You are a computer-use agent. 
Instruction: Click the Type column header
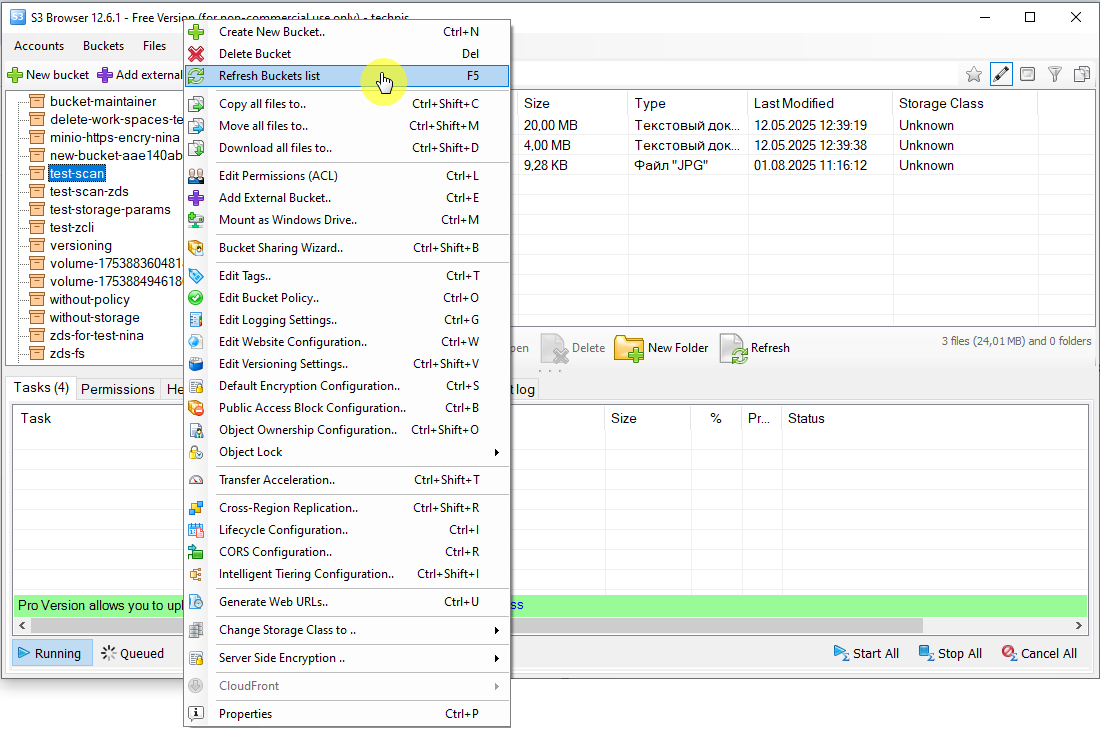688,103
